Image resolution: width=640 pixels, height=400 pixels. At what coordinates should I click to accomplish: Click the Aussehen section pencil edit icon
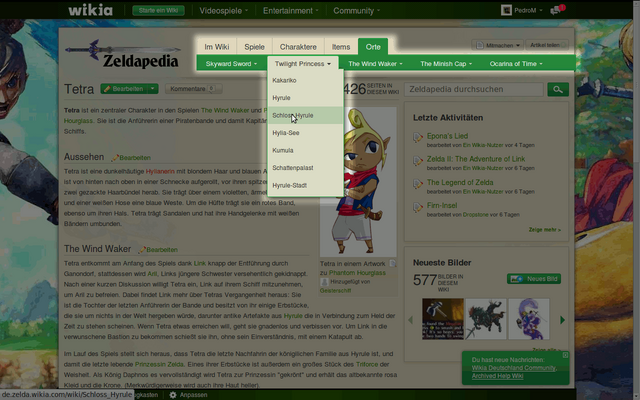pyautogui.click(x=115, y=158)
